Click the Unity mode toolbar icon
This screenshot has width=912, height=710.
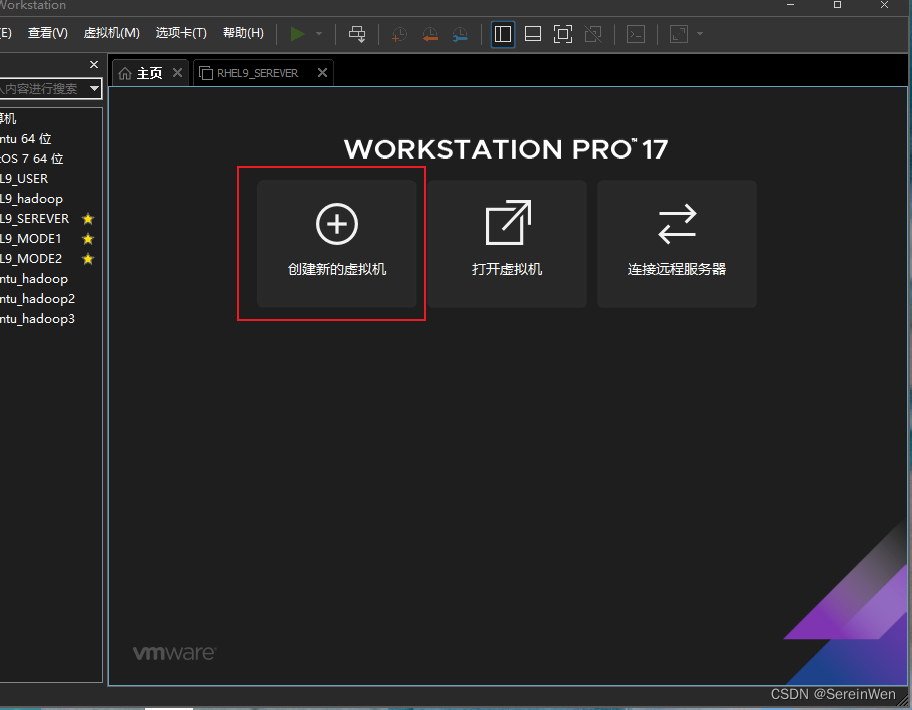[x=593, y=34]
